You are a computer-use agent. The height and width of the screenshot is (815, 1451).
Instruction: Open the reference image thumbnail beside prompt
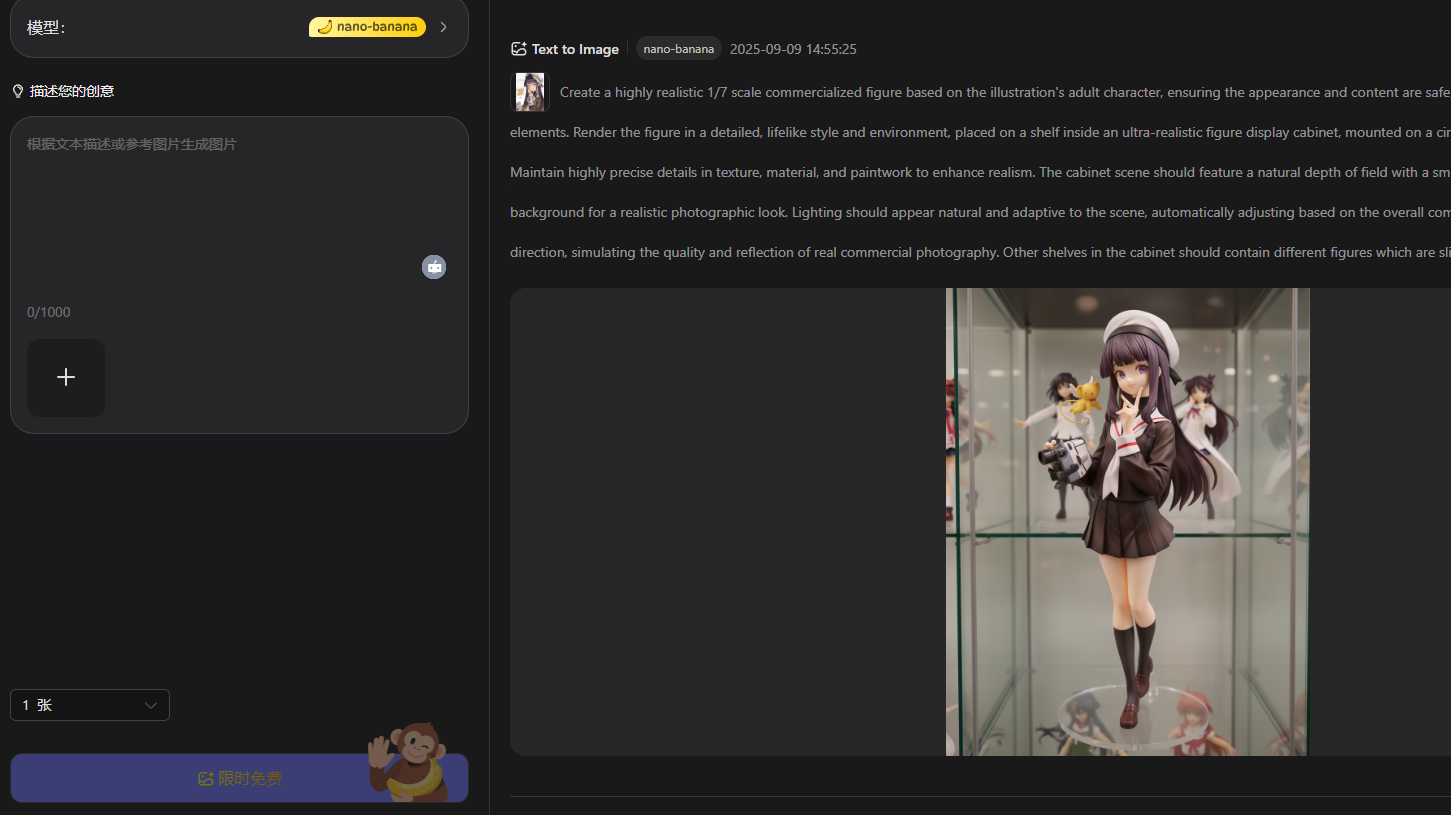529,92
